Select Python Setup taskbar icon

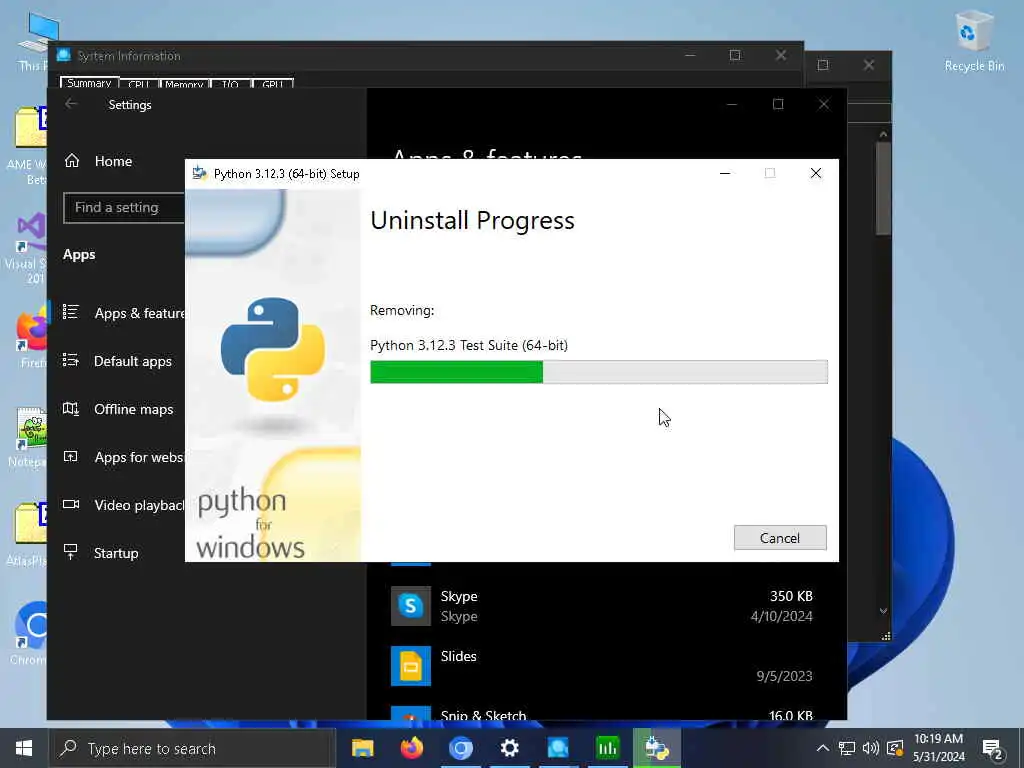point(656,748)
